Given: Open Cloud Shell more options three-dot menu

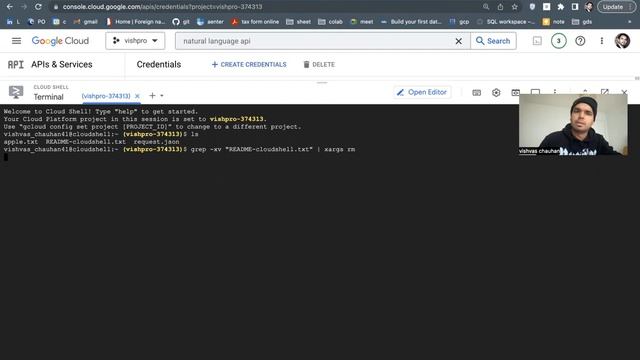Looking at the screenshot, I should (555, 91).
